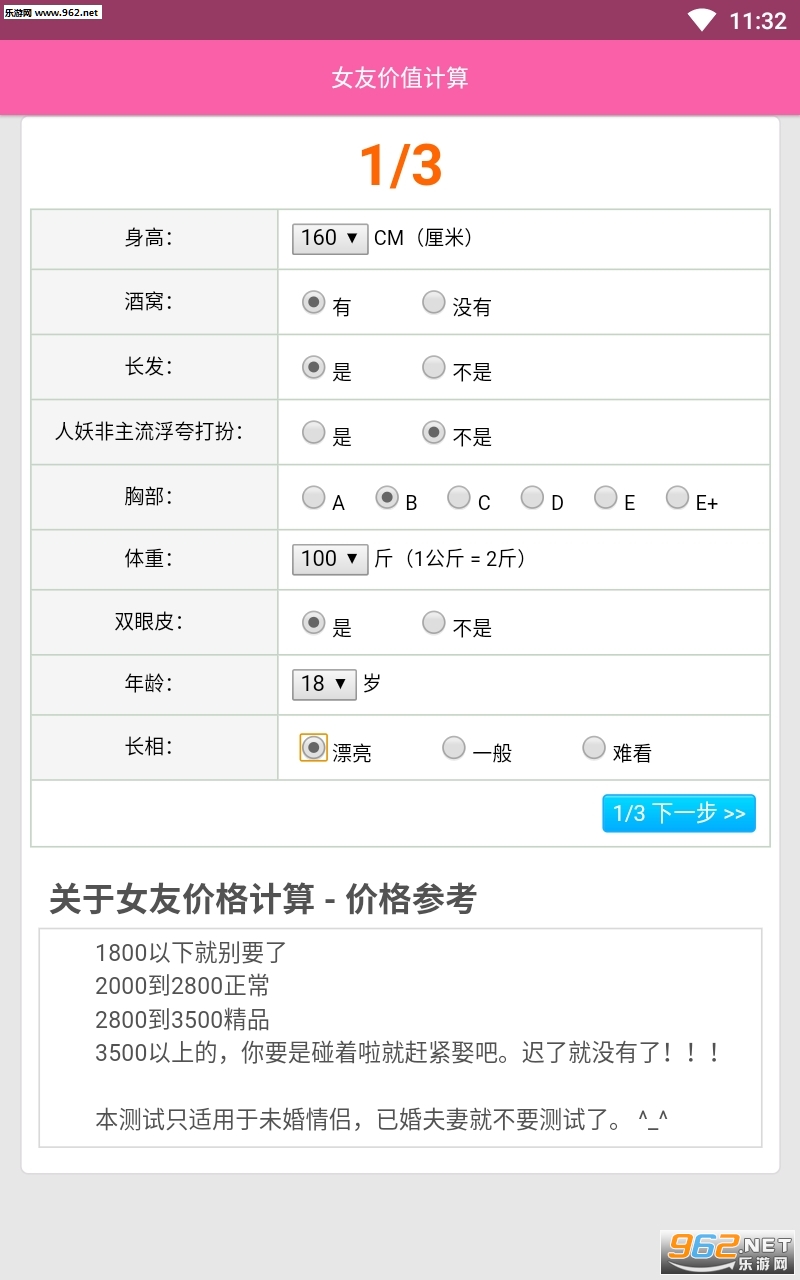Open the 18 岁 age dropdown

coord(324,684)
